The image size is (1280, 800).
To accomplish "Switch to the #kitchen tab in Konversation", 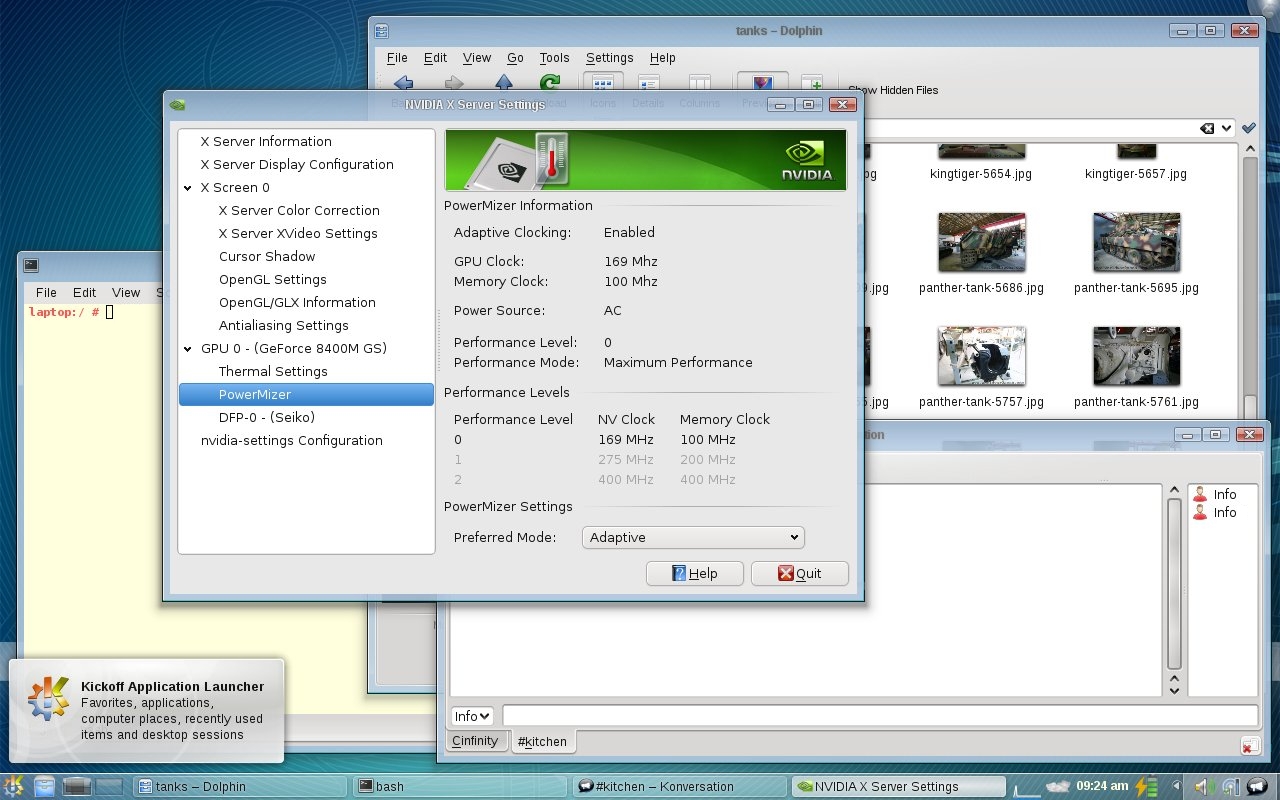I will click(542, 742).
